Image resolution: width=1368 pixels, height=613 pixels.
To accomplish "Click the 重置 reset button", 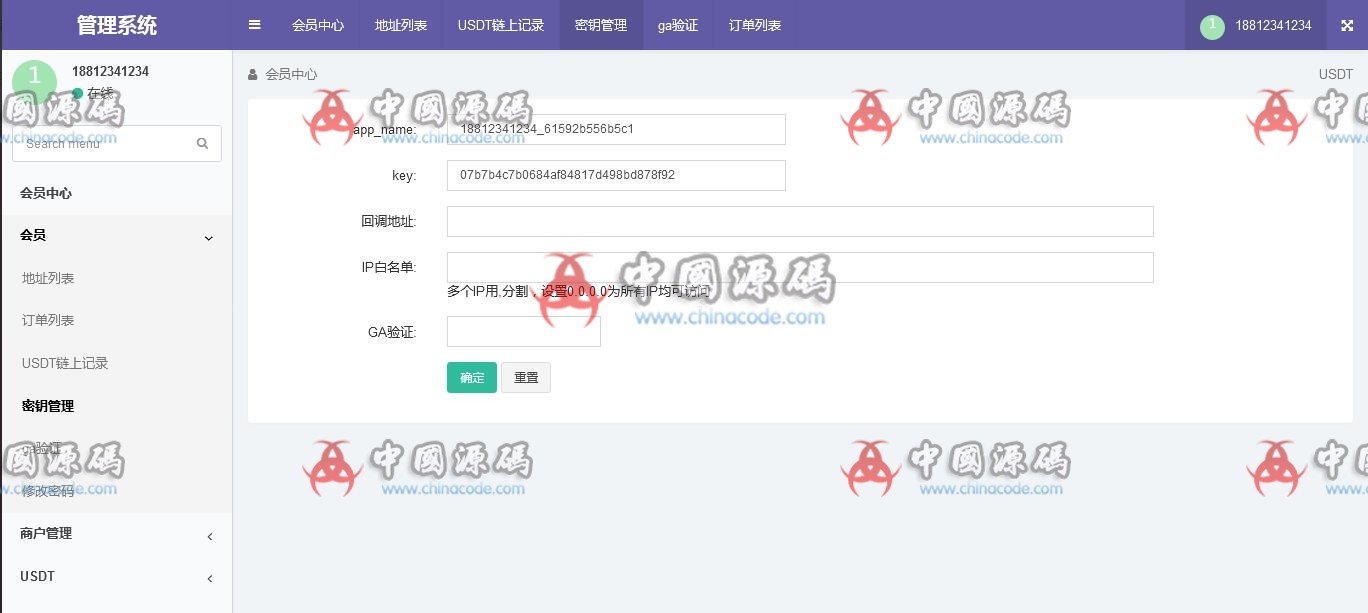I will [x=526, y=377].
